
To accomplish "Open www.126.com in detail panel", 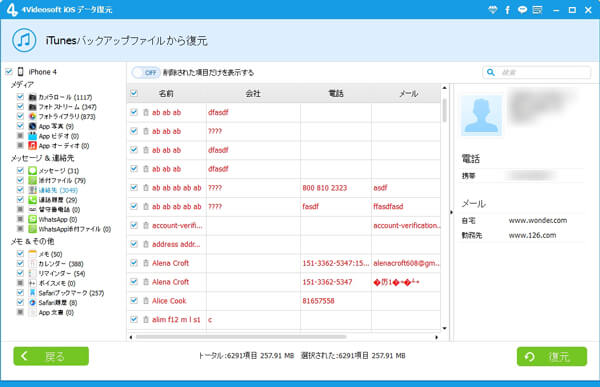I will (x=532, y=235).
